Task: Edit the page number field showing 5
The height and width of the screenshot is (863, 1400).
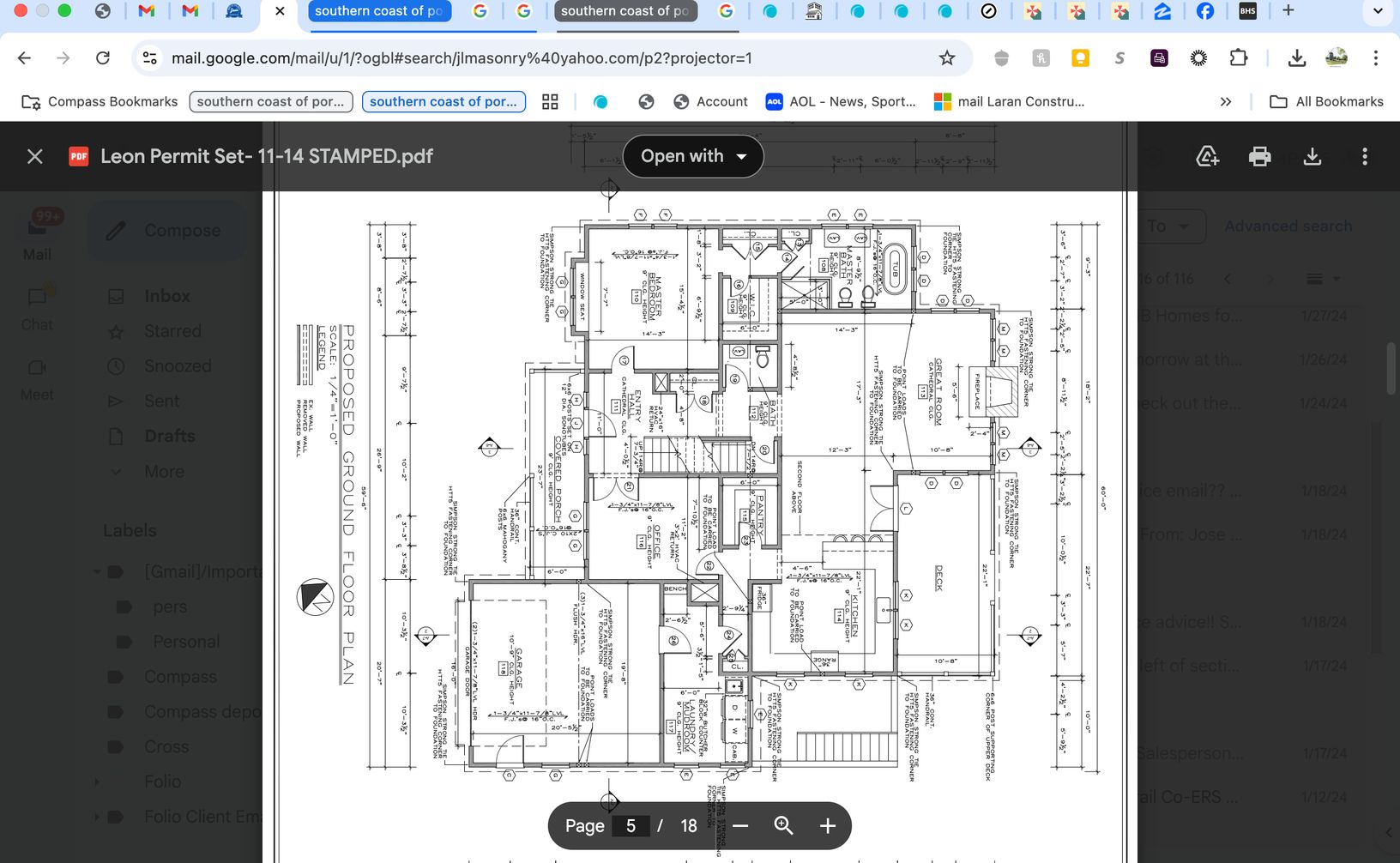Action: 631,825
